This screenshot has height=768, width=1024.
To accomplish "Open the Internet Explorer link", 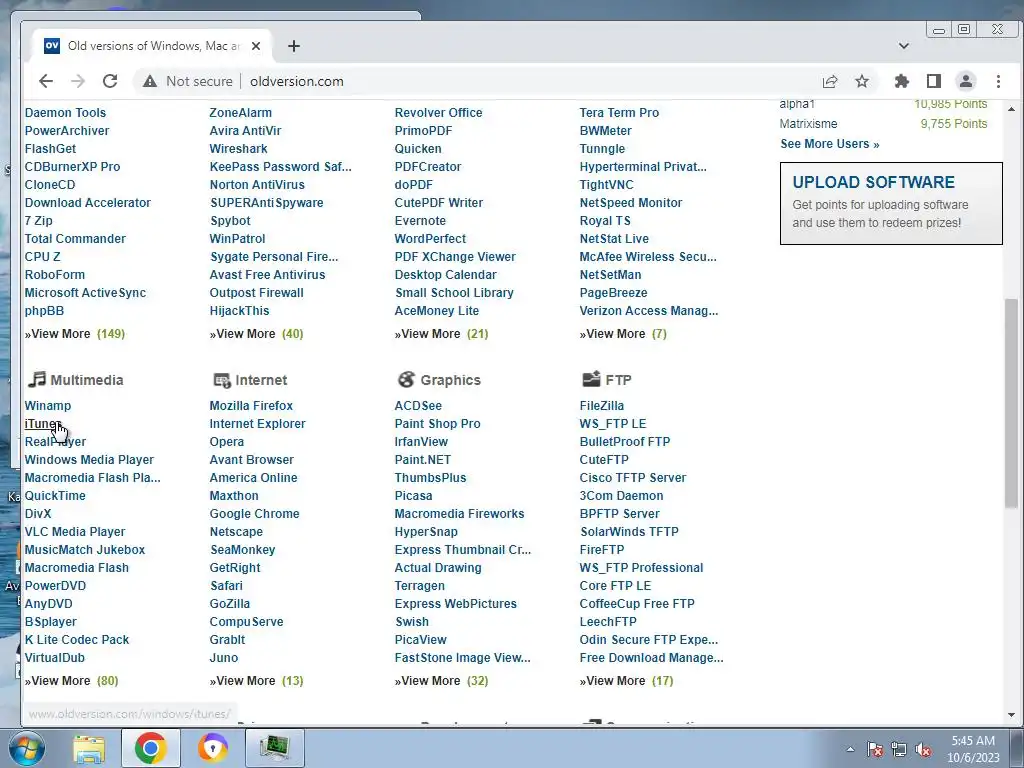I will tap(257, 424).
